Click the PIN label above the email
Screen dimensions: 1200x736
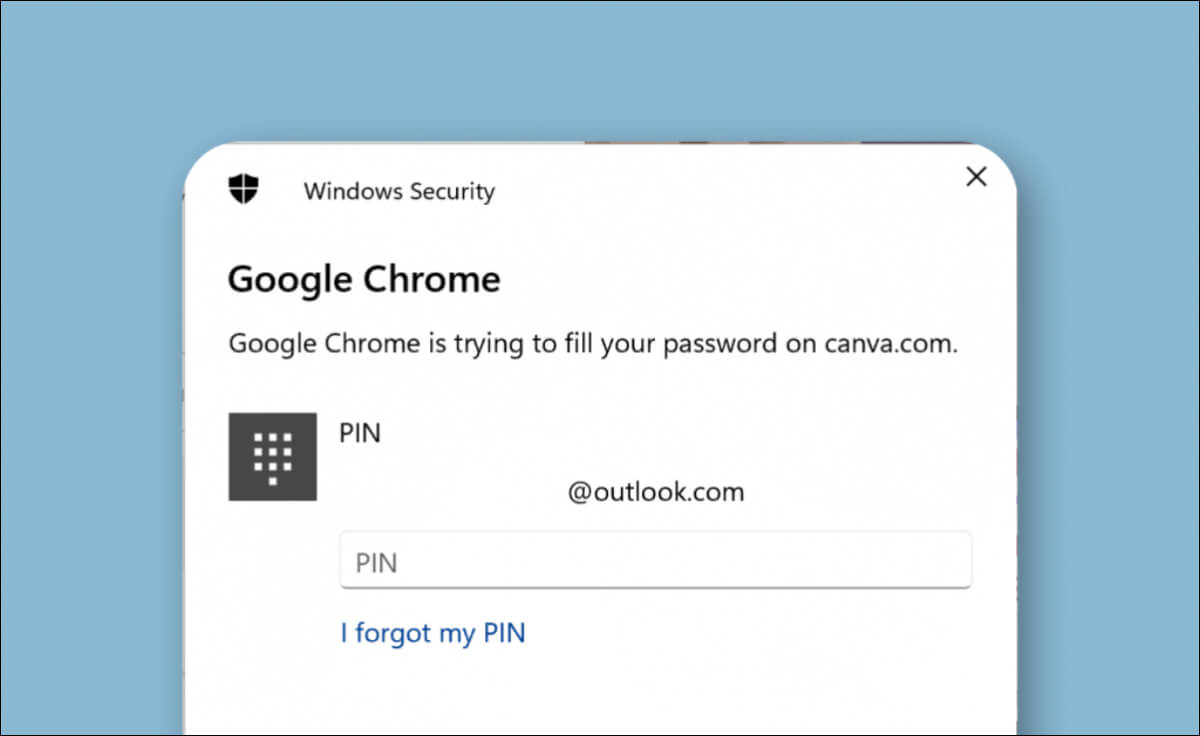click(360, 435)
